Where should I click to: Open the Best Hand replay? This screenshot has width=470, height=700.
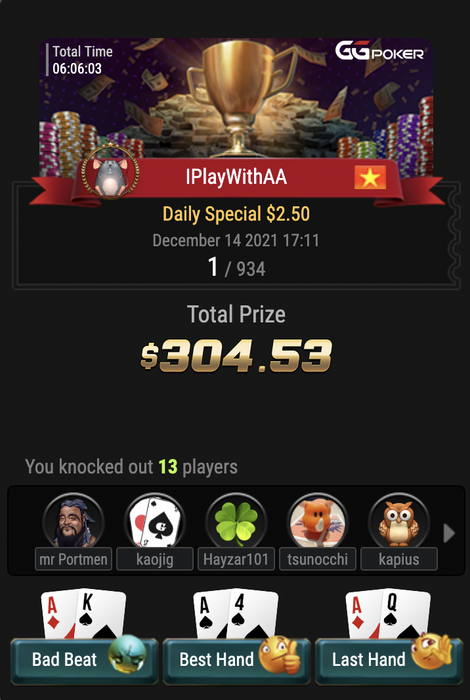point(236,661)
